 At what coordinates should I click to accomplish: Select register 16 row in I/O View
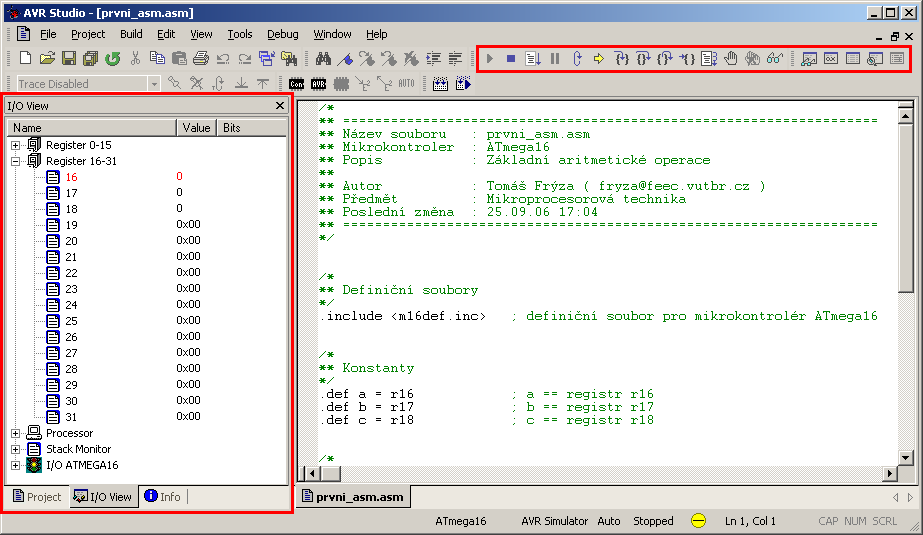point(147,177)
